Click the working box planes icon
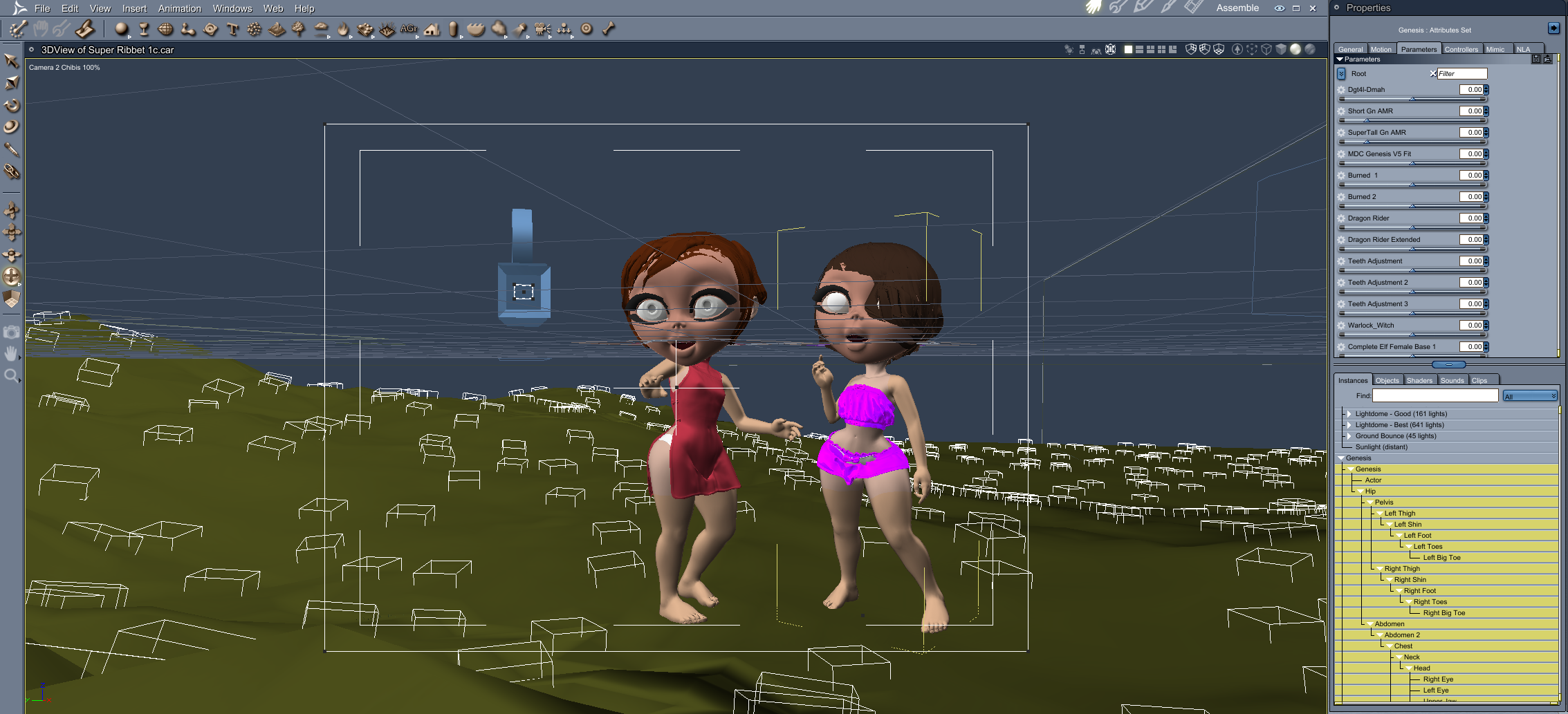Viewport: 1568px width, 714px height. pyautogui.click(x=11, y=299)
